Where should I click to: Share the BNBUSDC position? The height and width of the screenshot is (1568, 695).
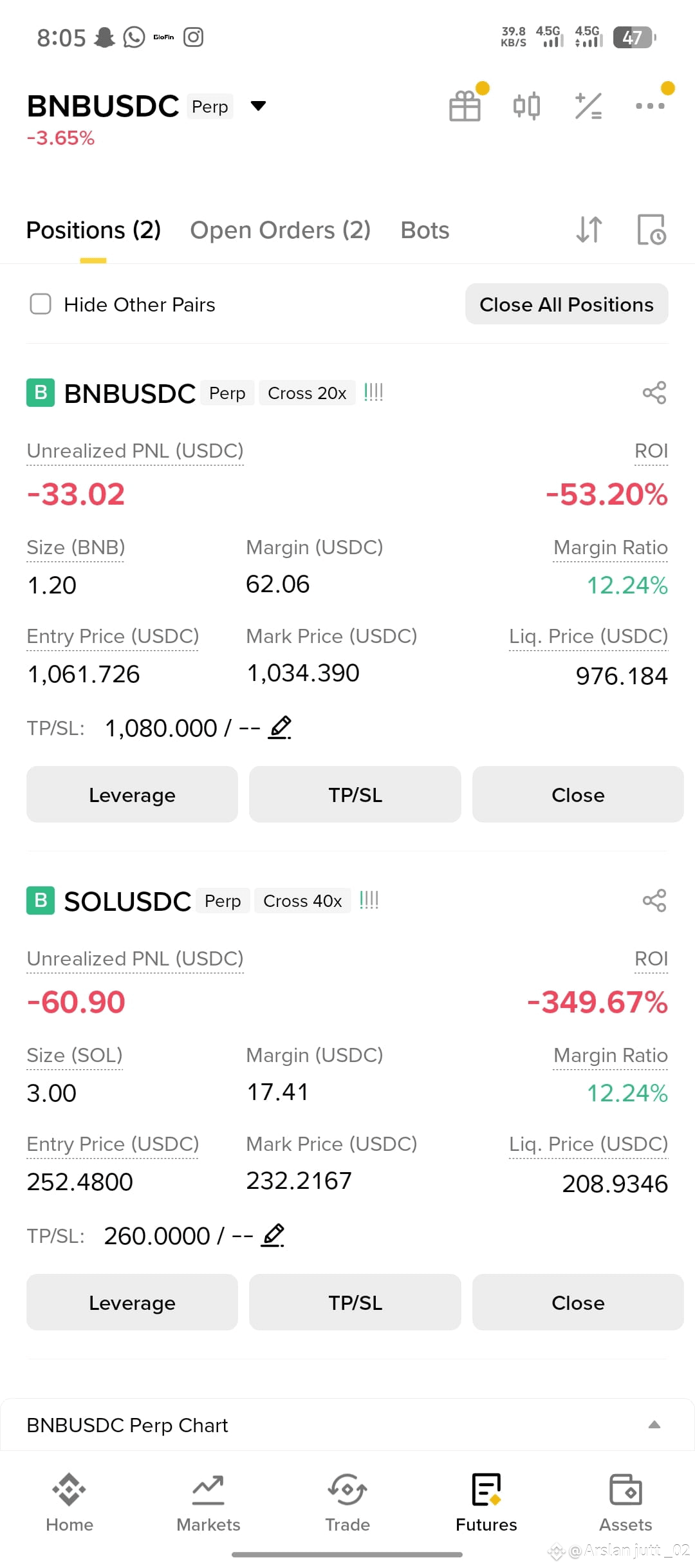point(654,393)
